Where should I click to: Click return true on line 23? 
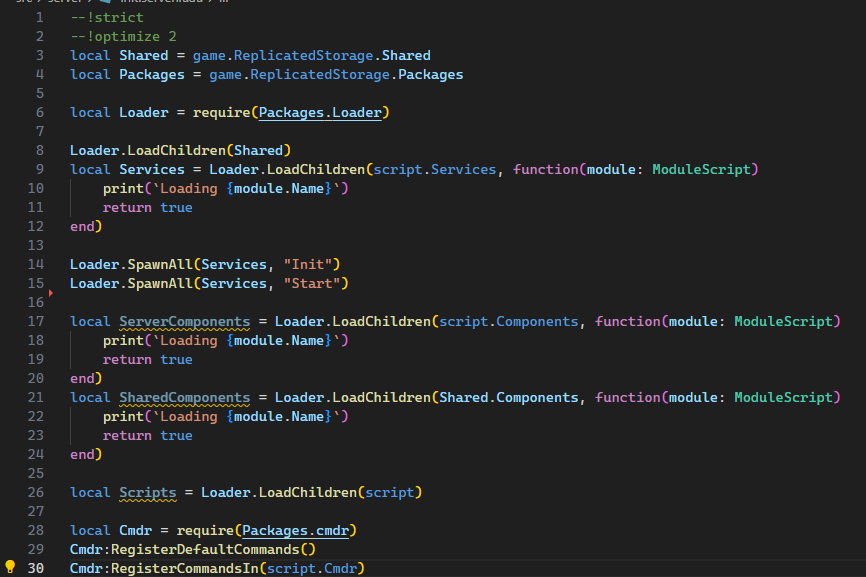(x=147, y=436)
